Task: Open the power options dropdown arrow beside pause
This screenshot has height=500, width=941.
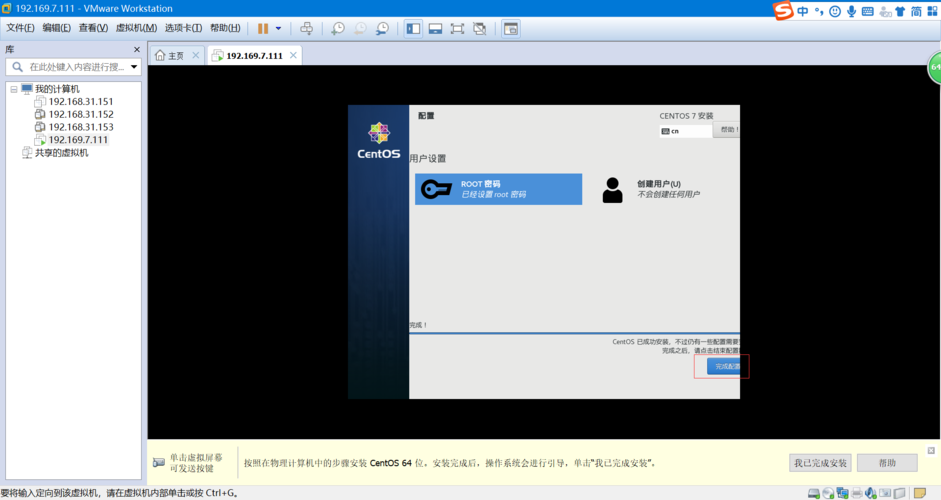Action: coord(278,28)
